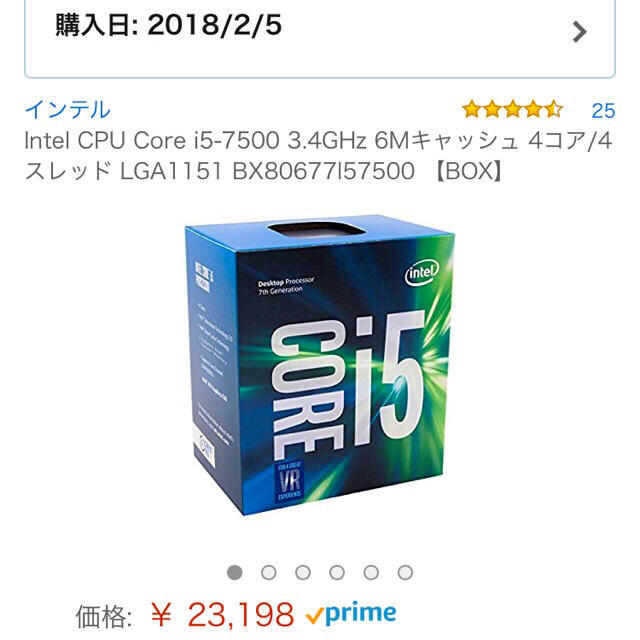Viewport: 640px width, 640px height.
Task: View the 25 customer reviews
Action: [603, 111]
